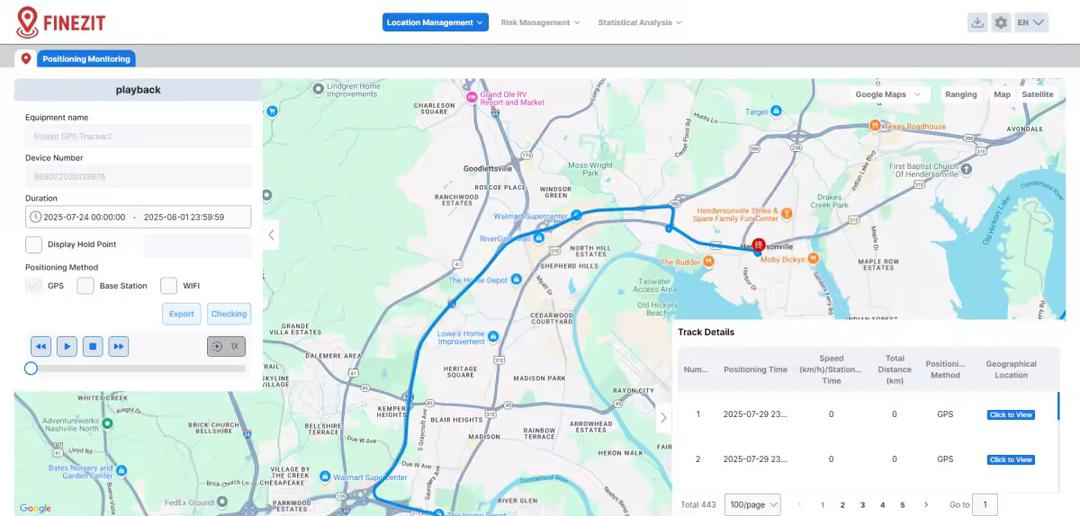Open the EN language dropdown
Image resolution: width=1080 pixels, height=516 pixels.
[x=1031, y=22]
